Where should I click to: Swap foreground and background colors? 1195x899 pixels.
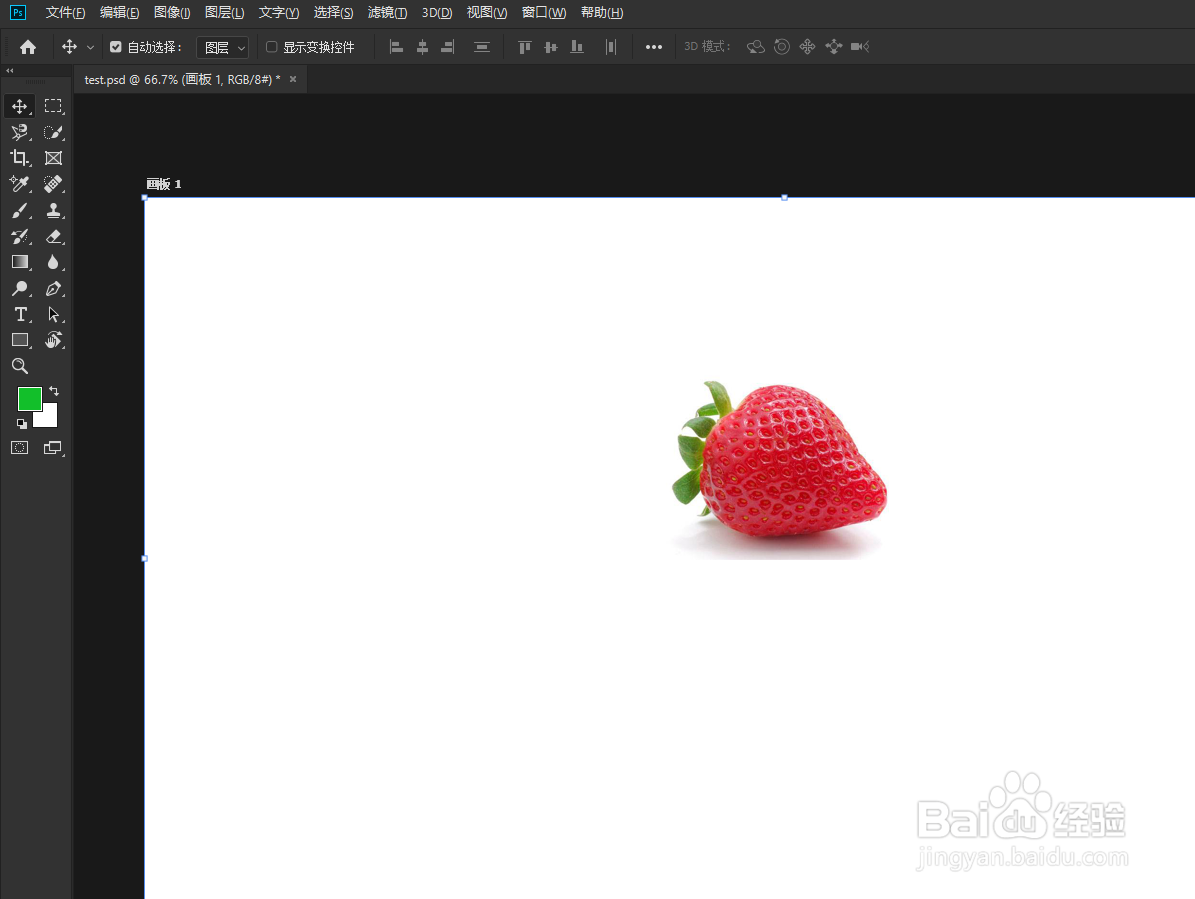click(54, 391)
